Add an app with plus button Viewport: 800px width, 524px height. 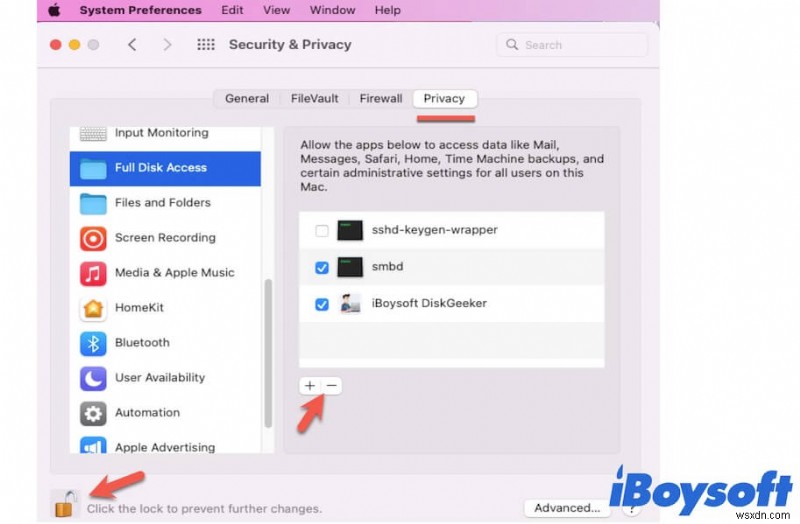click(310, 386)
